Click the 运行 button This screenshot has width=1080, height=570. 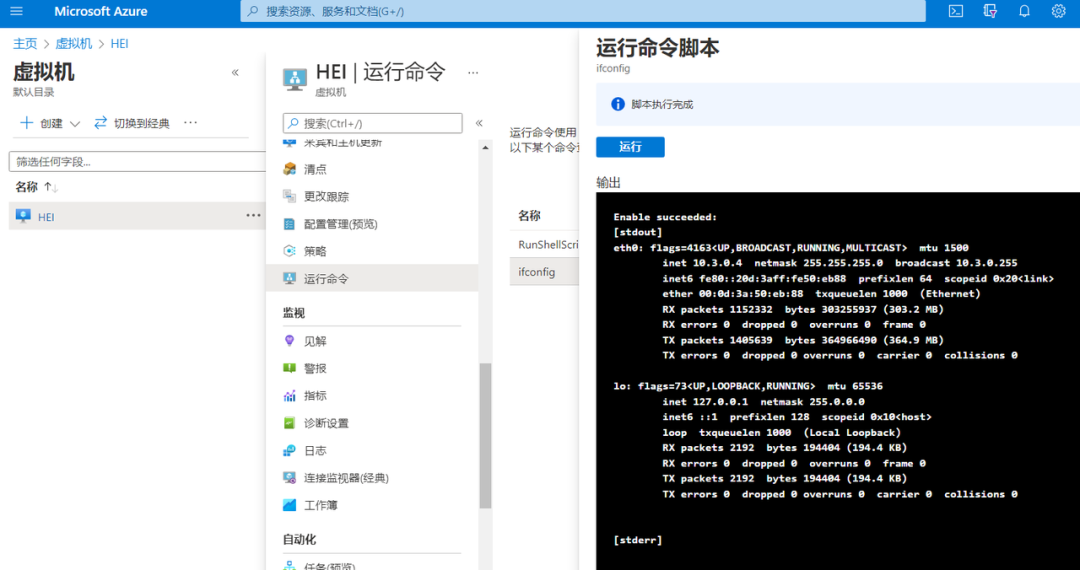[x=630, y=147]
